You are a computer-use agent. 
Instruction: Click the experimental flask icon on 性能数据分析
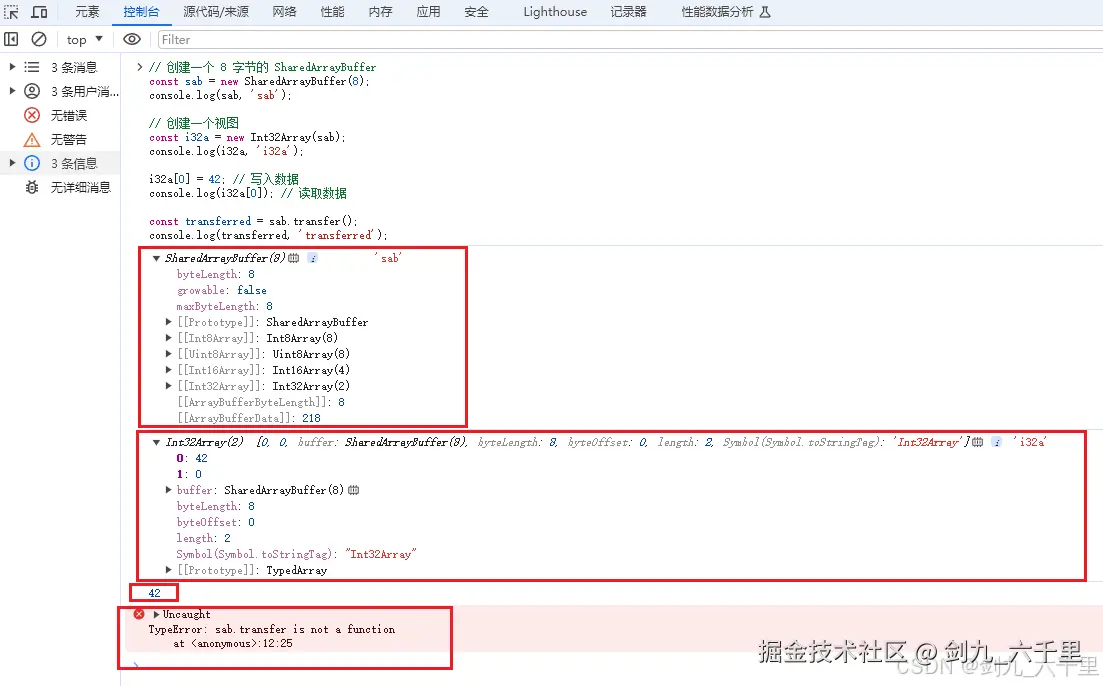[765, 12]
